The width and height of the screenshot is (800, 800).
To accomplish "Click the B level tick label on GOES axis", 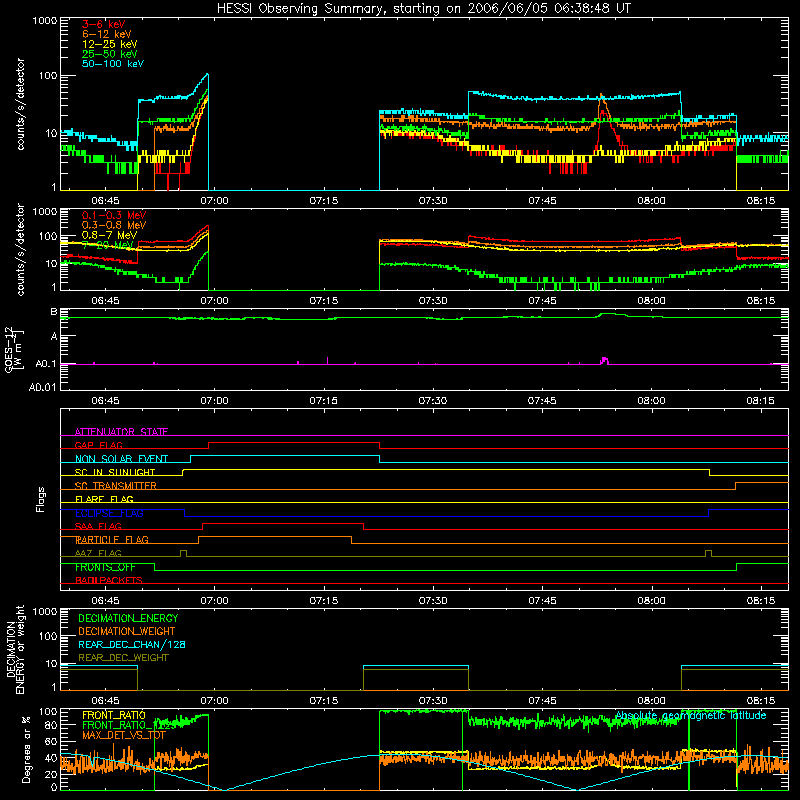I will tap(54, 311).
